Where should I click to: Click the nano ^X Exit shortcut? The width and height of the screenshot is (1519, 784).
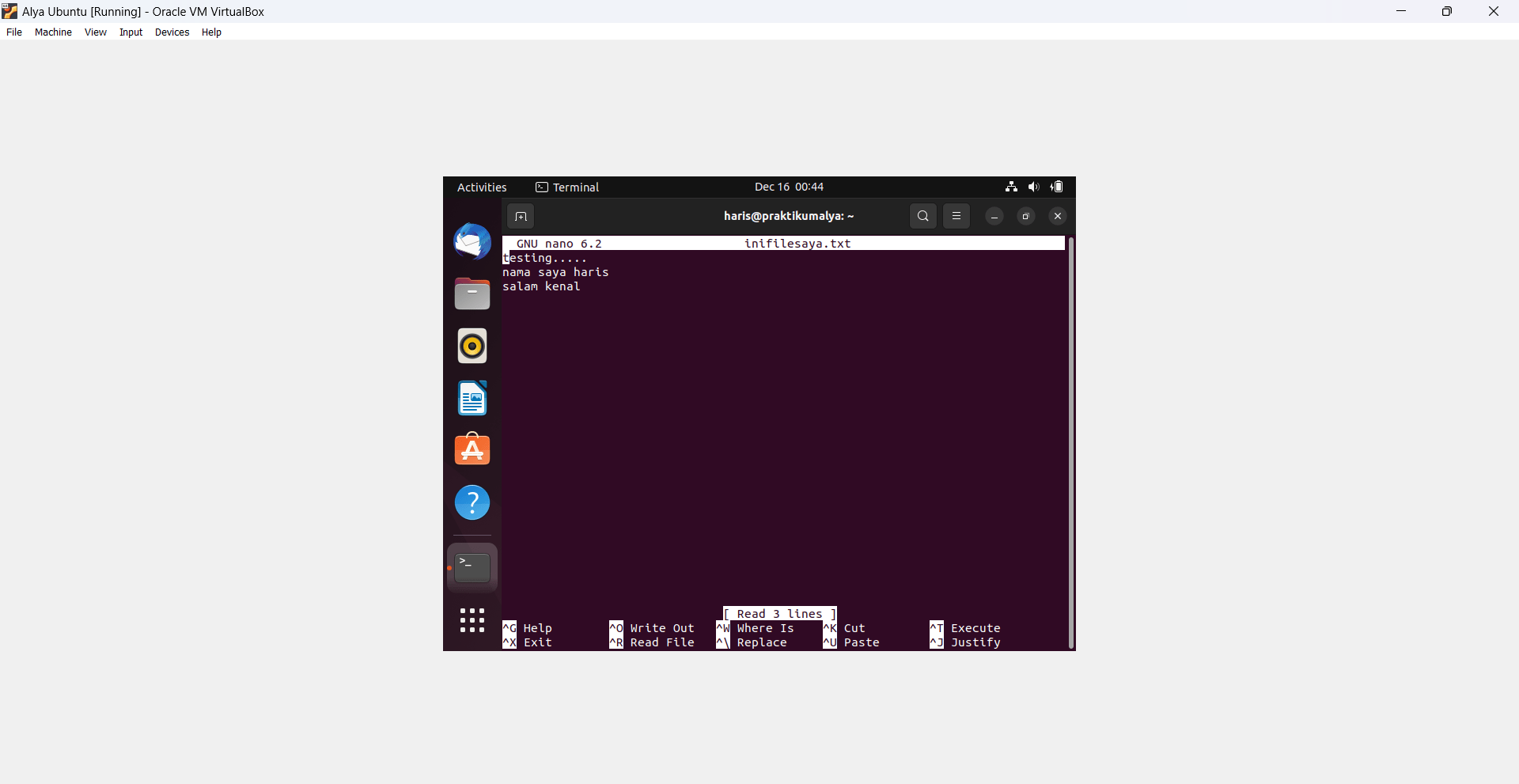[x=528, y=642]
